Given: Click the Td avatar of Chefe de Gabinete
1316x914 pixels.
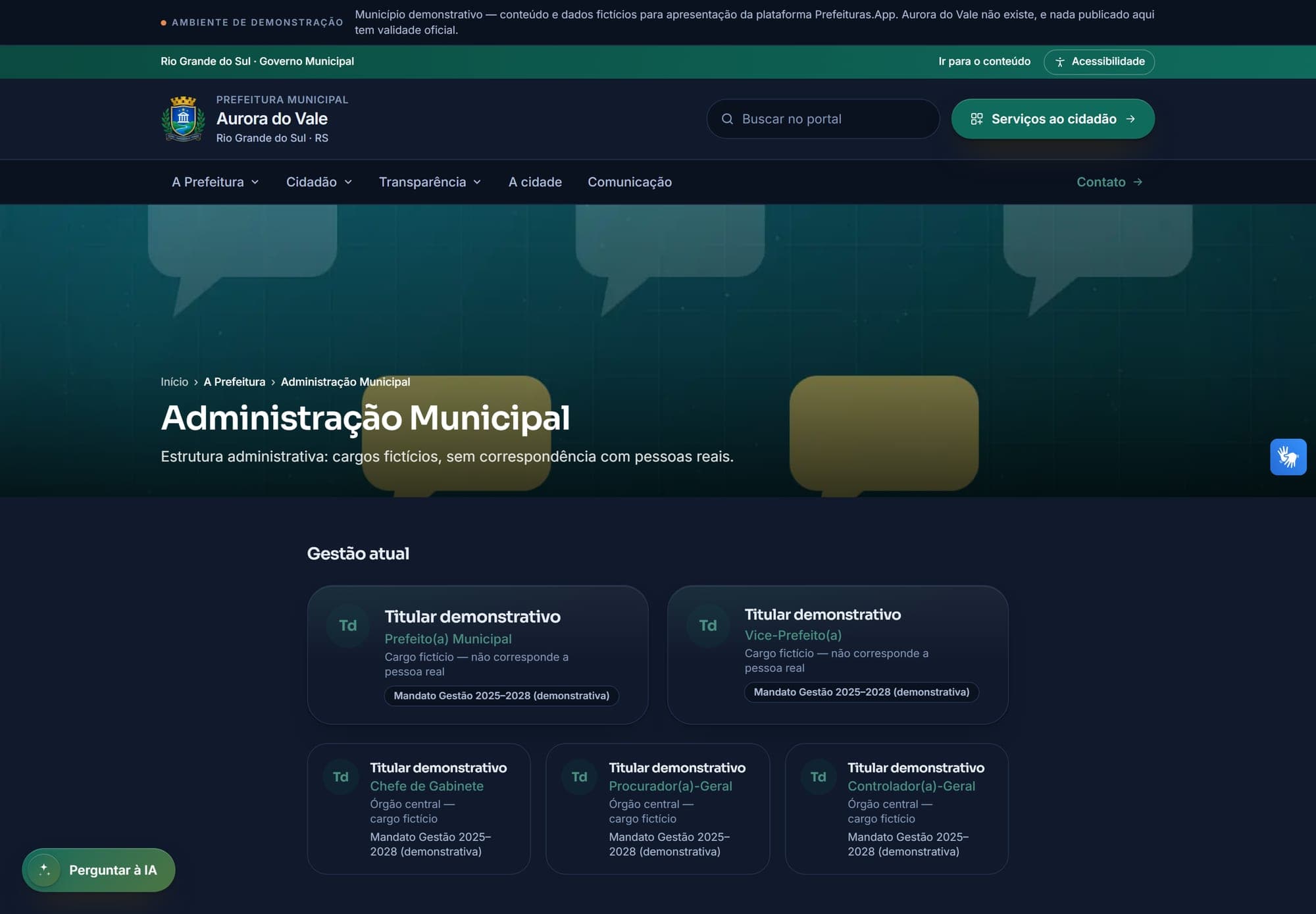Looking at the screenshot, I should 340,776.
